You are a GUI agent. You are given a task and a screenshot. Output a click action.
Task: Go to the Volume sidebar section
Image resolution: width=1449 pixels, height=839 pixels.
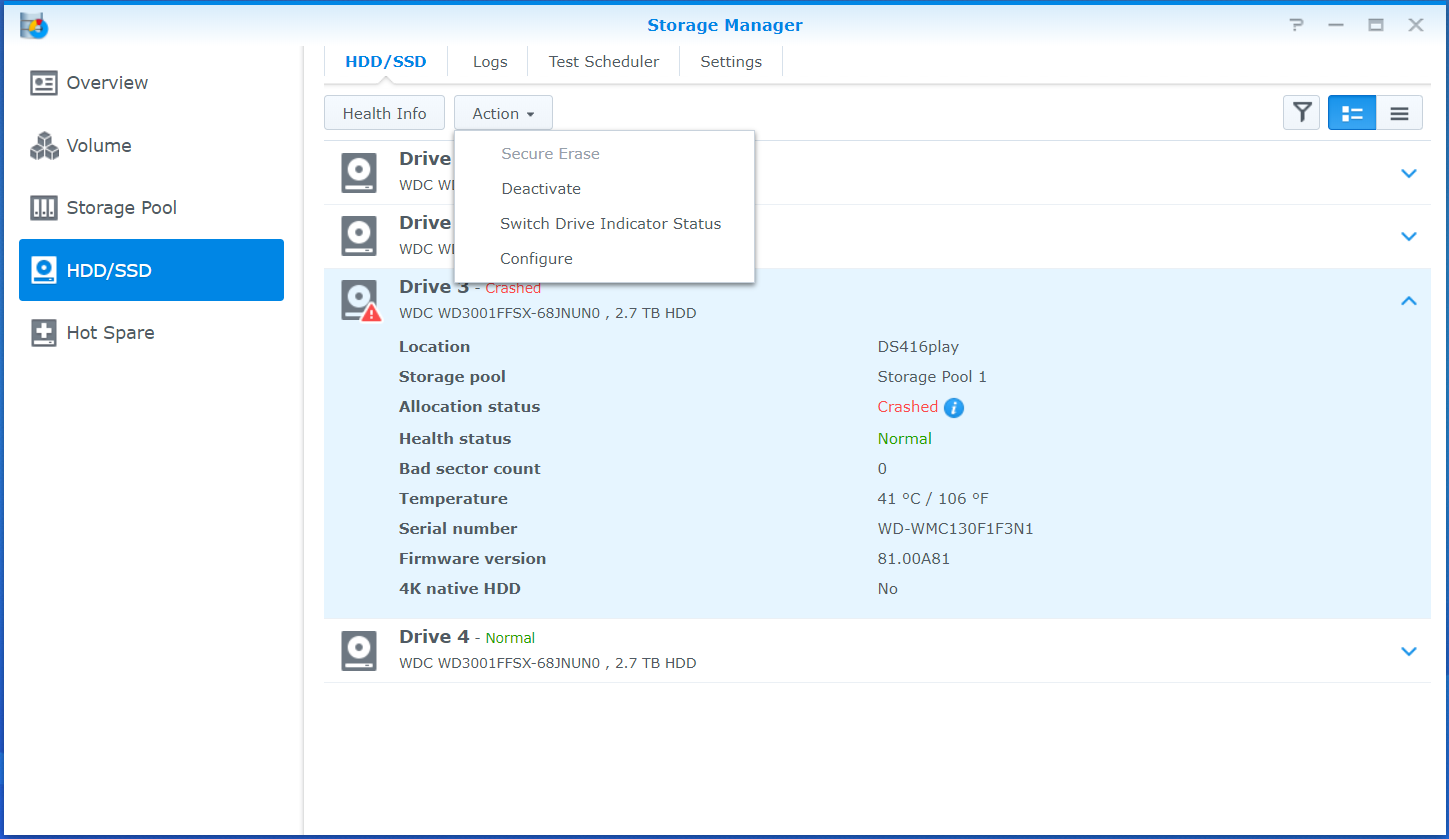pyautogui.click(x=151, y=146)
